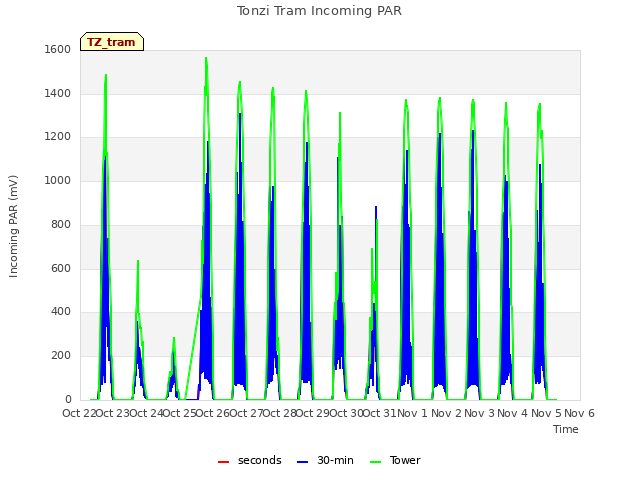
Task: Select the 'seconds' legend label
Action: pyautogui.click(x=260, y=460)
